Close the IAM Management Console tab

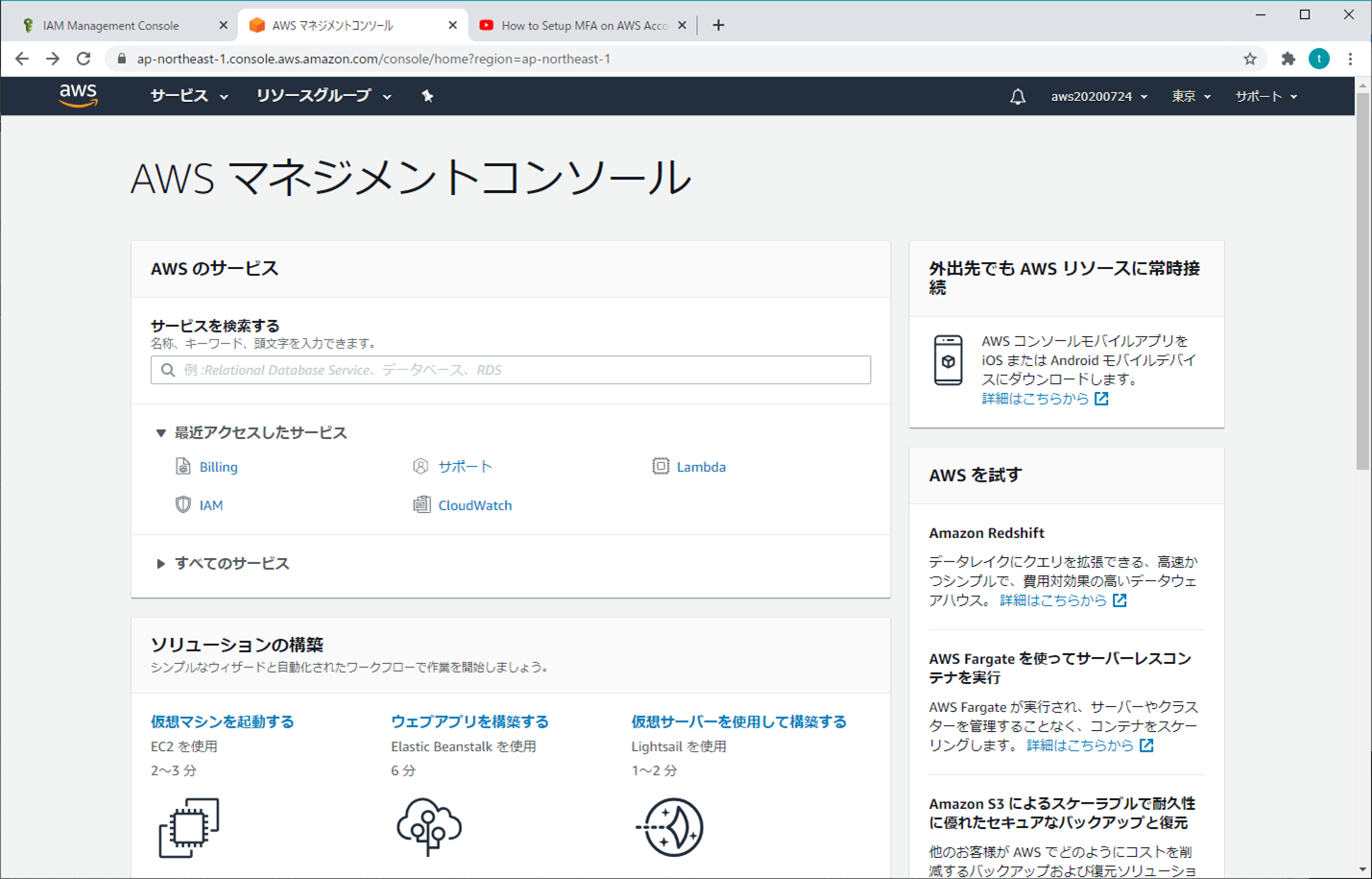click(x=223, y=26)
